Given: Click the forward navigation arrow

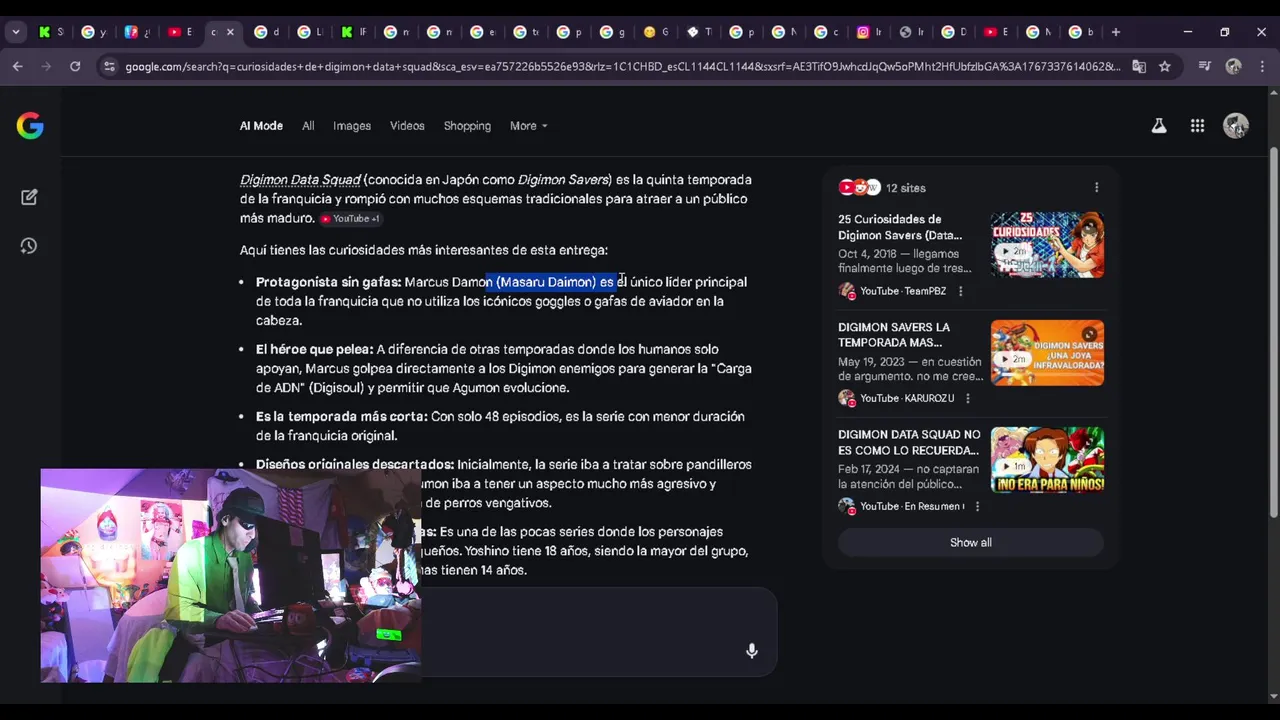Looking at the screenshot, I should [46, 66].
